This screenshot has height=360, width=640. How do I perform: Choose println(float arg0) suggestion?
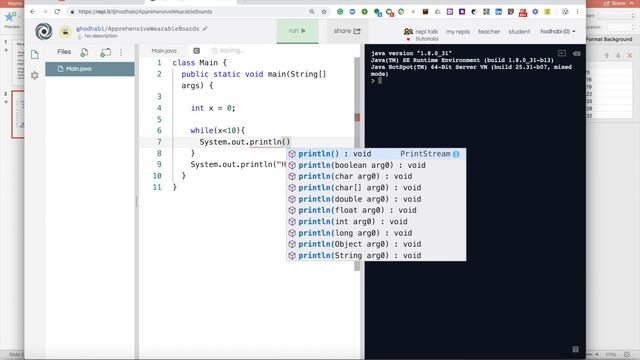click(376, 210)
